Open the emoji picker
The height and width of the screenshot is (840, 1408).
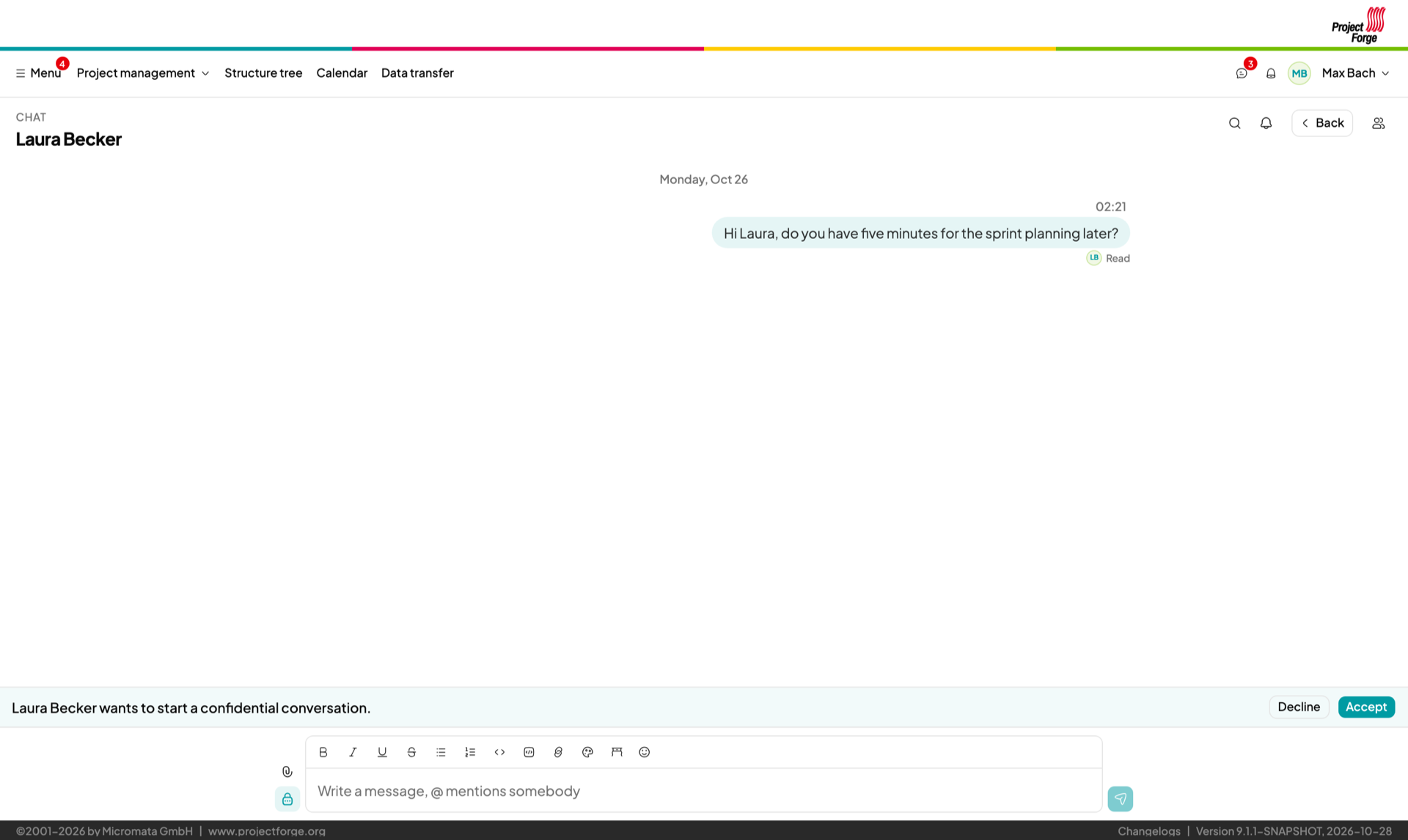coord(645,752)
